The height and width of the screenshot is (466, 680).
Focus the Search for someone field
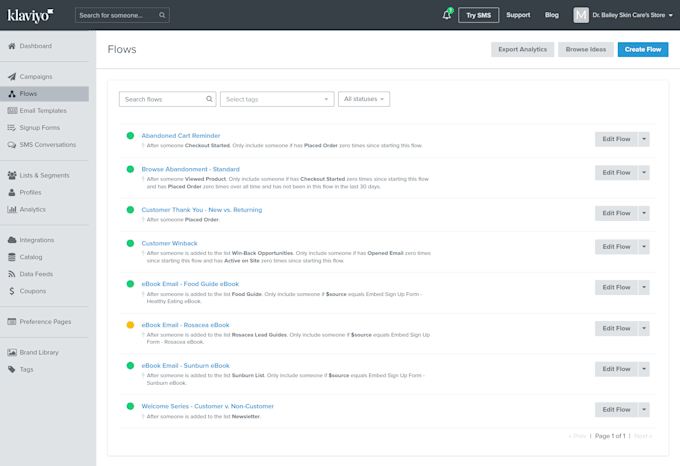pyautogui.click(x=122, y=15)
